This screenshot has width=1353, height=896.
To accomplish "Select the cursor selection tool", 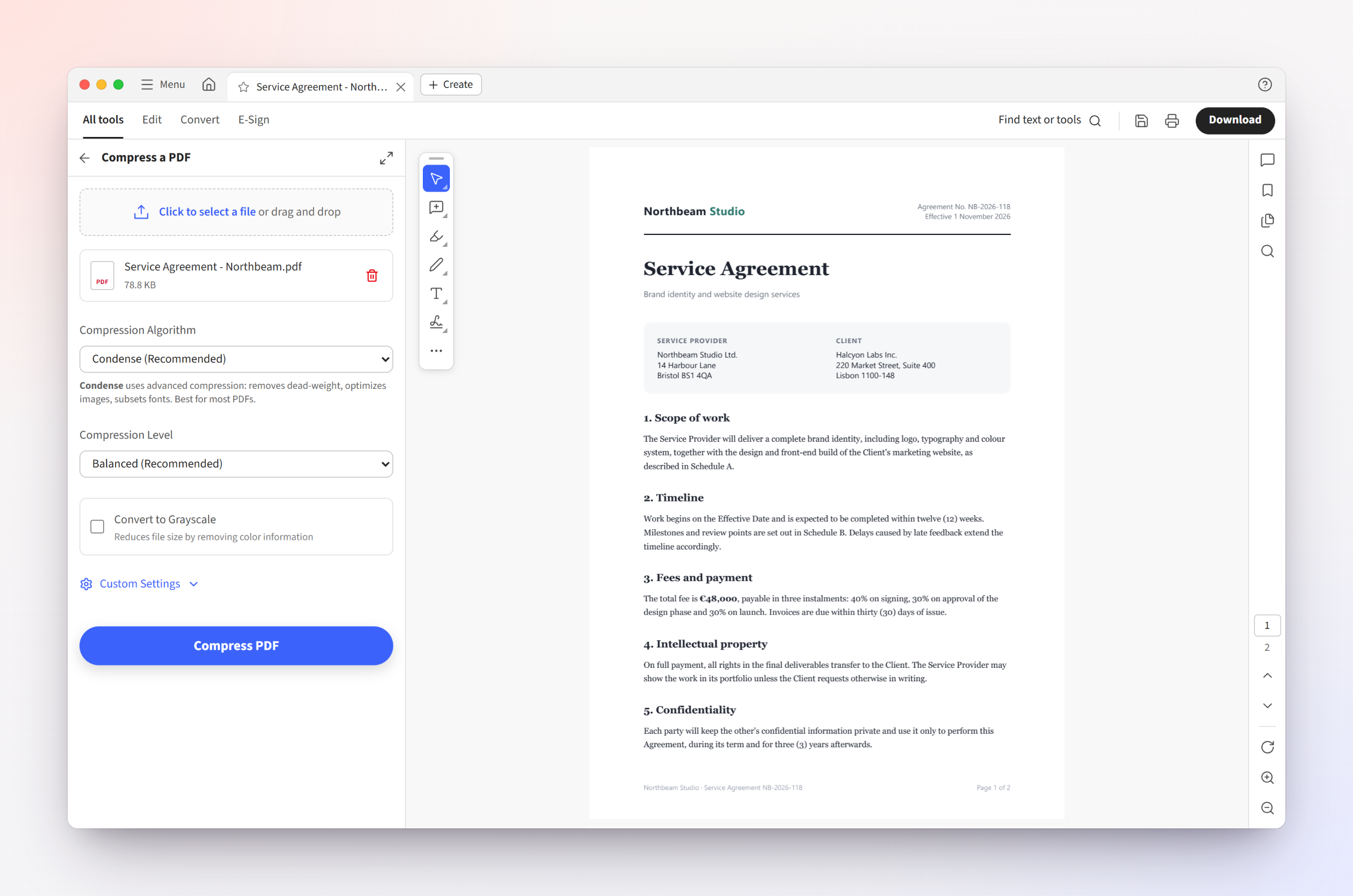I will (436, 179).
